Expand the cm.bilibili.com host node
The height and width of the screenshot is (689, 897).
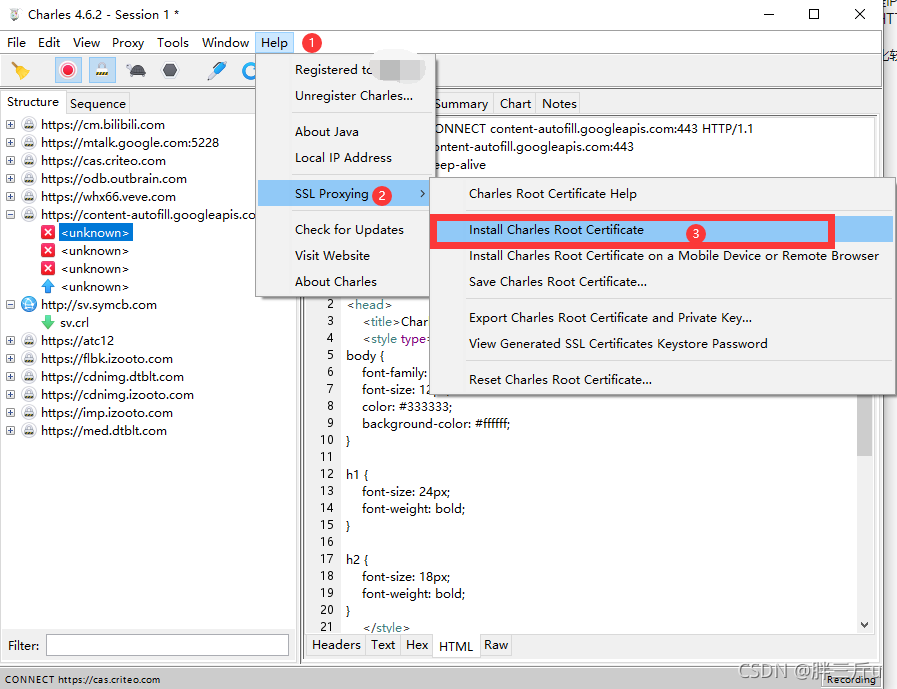point(10,124)
